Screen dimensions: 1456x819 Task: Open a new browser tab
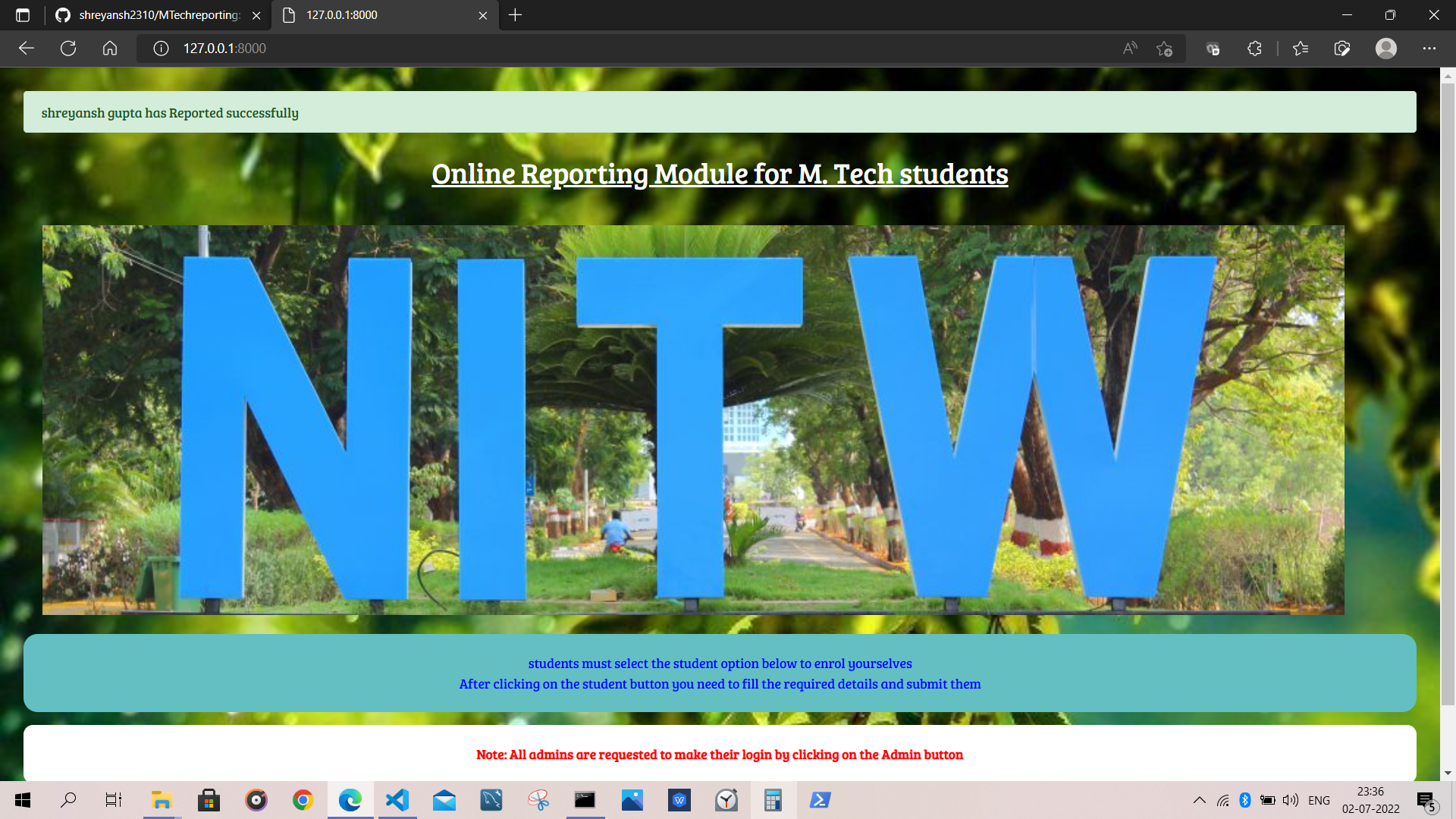[x=516, y=15]
